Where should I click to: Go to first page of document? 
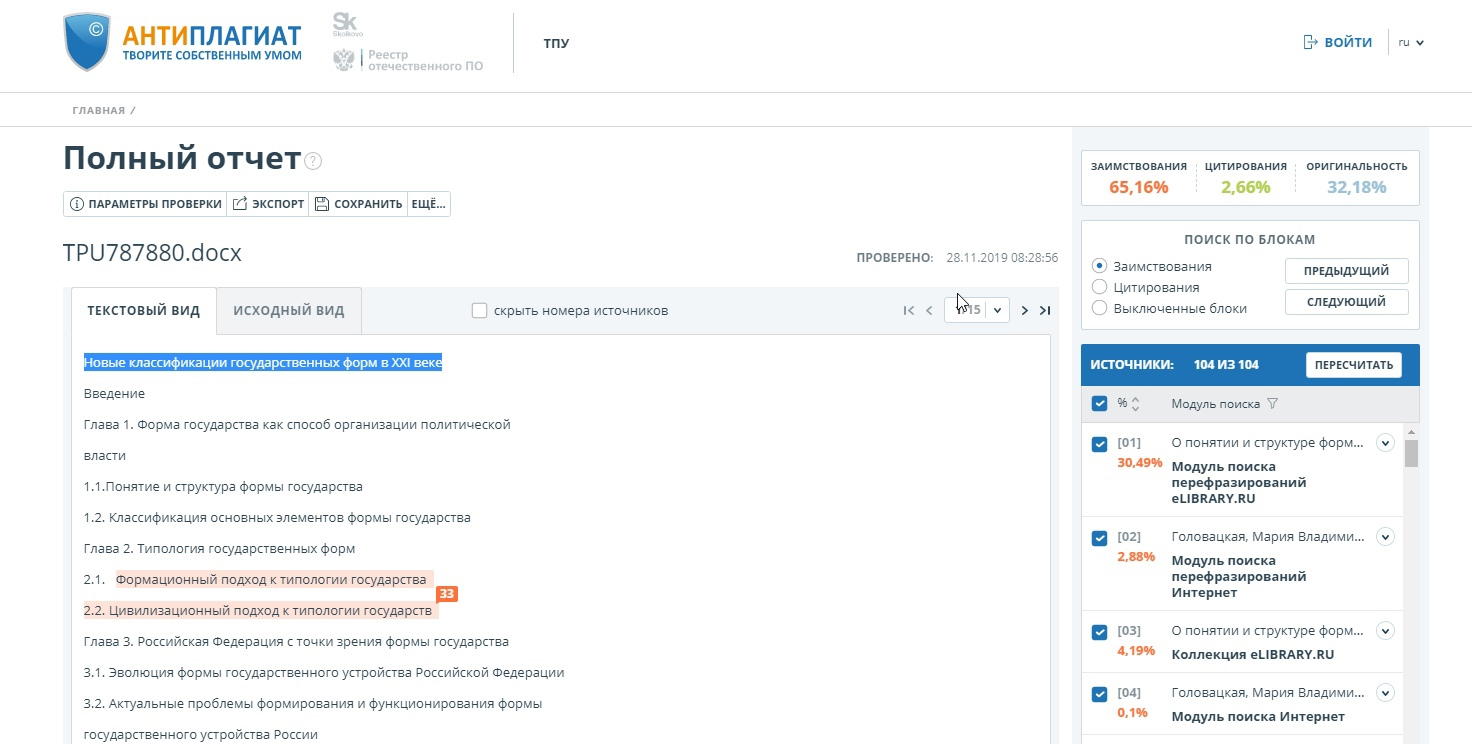[908, 311]
